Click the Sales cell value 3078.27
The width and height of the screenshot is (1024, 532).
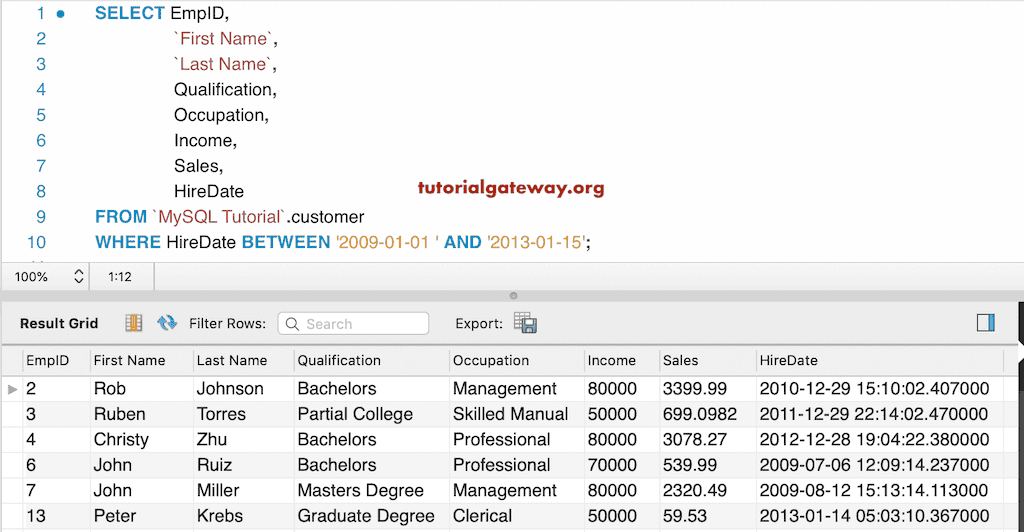692,440
